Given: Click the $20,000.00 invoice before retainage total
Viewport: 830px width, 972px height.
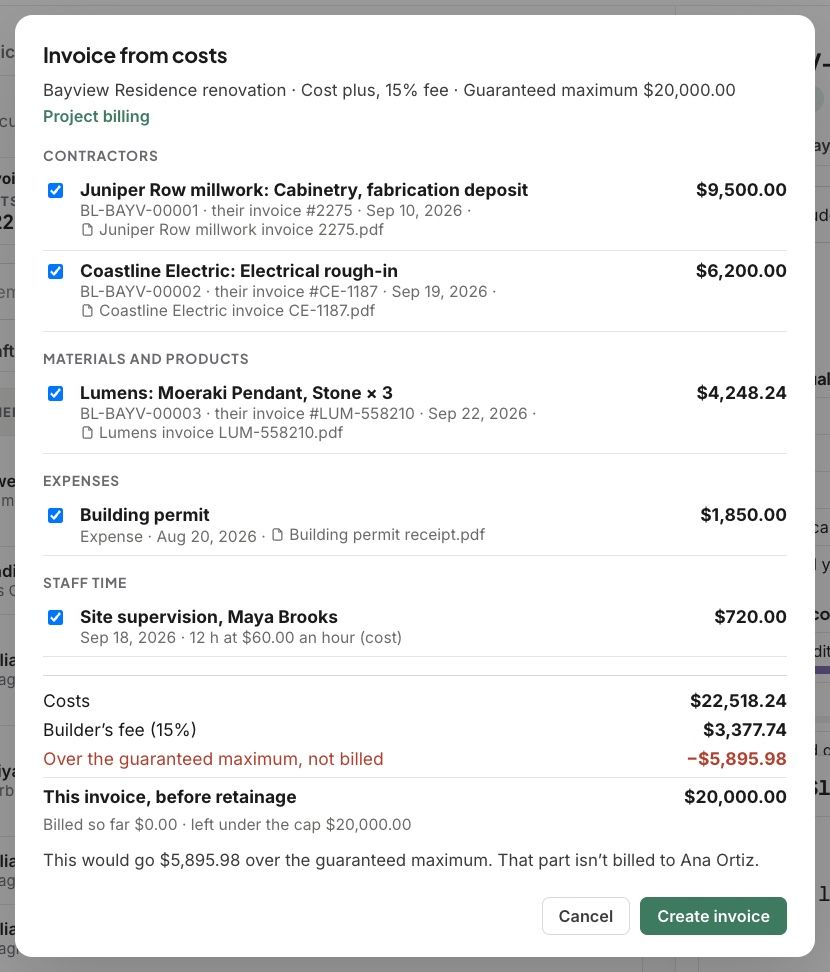Looking at the screenshot, I should (735, 797).
